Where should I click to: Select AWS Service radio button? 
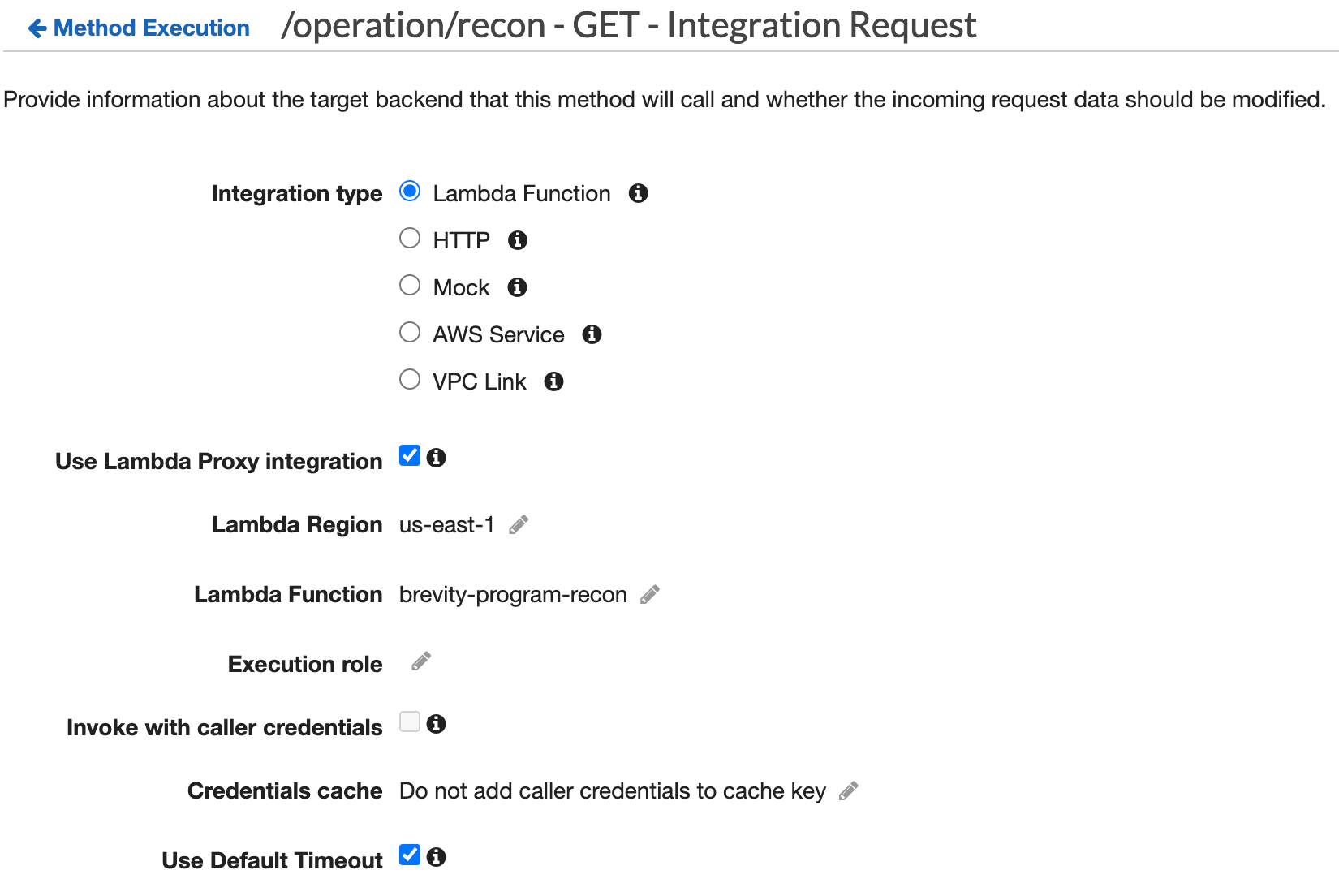(410, 333)
